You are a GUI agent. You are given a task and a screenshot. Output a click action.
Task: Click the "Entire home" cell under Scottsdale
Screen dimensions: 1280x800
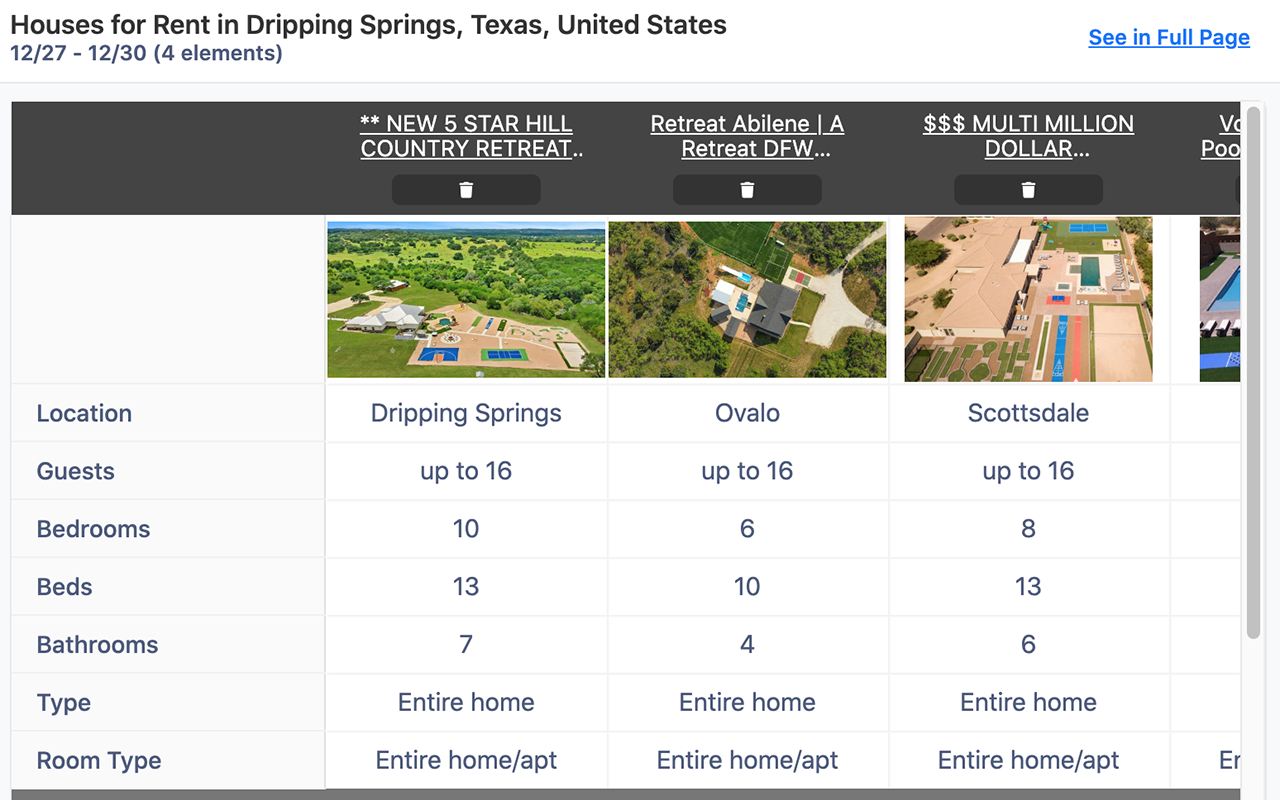[1028, 702]
